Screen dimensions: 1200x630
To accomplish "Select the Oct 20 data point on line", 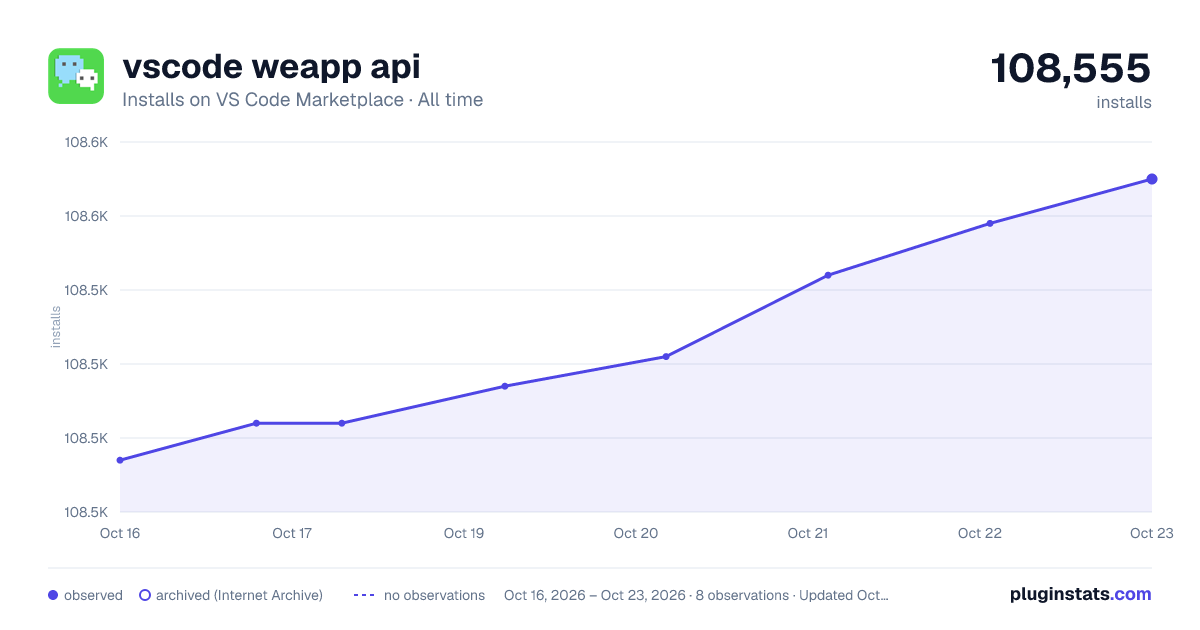I will click(666, 356).
